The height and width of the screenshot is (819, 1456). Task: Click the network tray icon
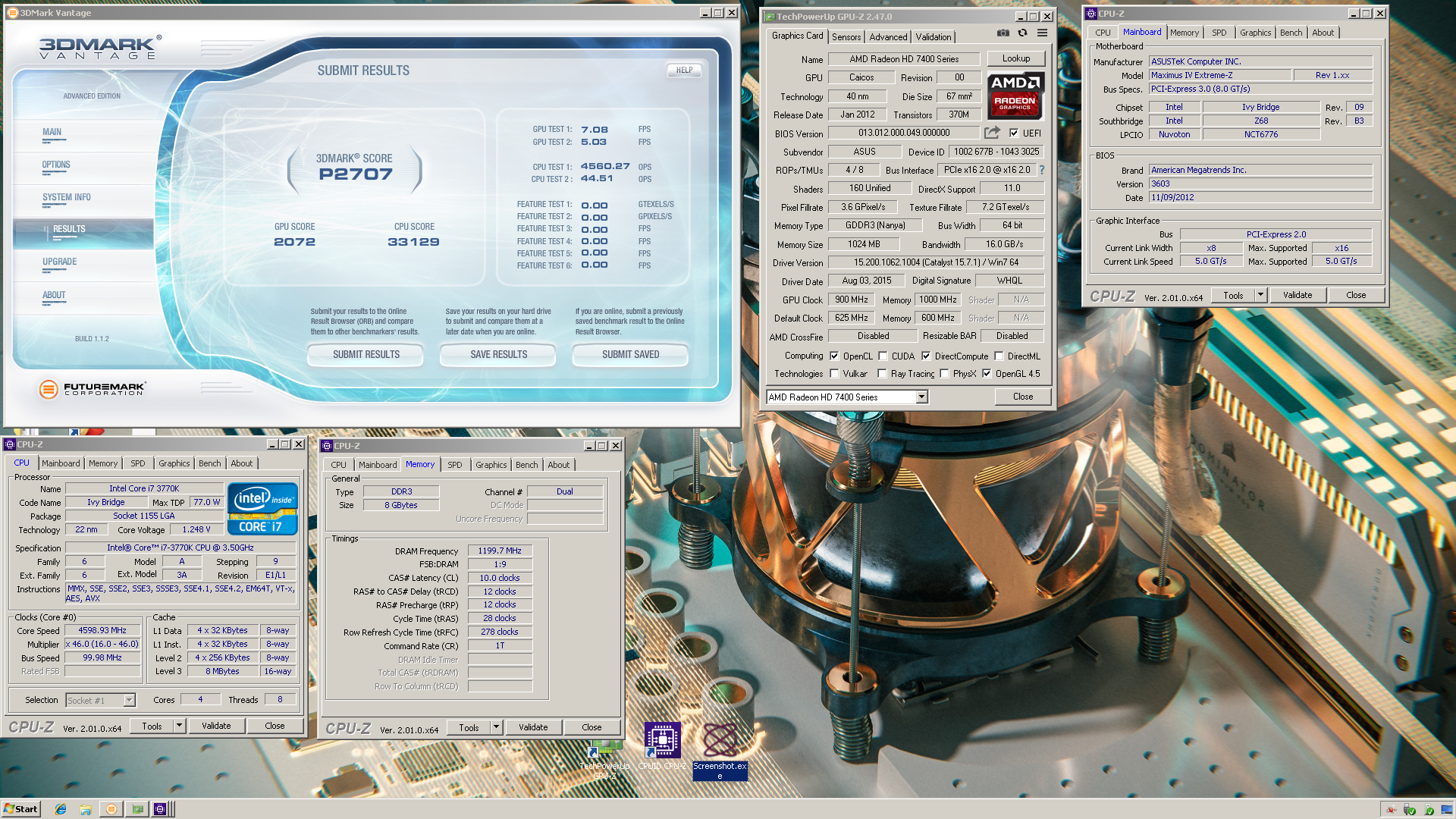click(x=1391, y=809)
